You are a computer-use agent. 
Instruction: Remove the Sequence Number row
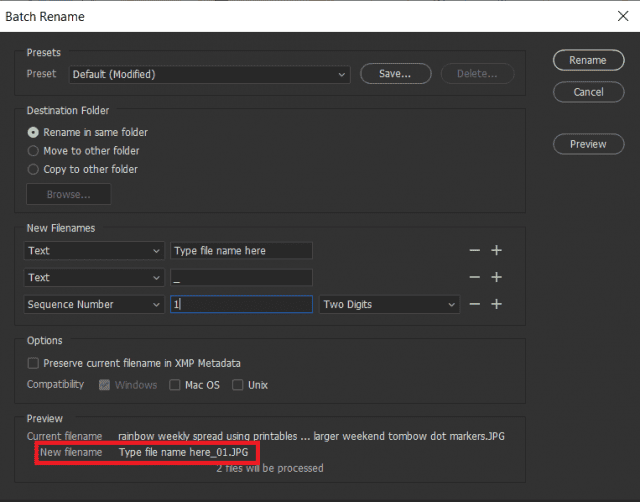coord(474,304)
